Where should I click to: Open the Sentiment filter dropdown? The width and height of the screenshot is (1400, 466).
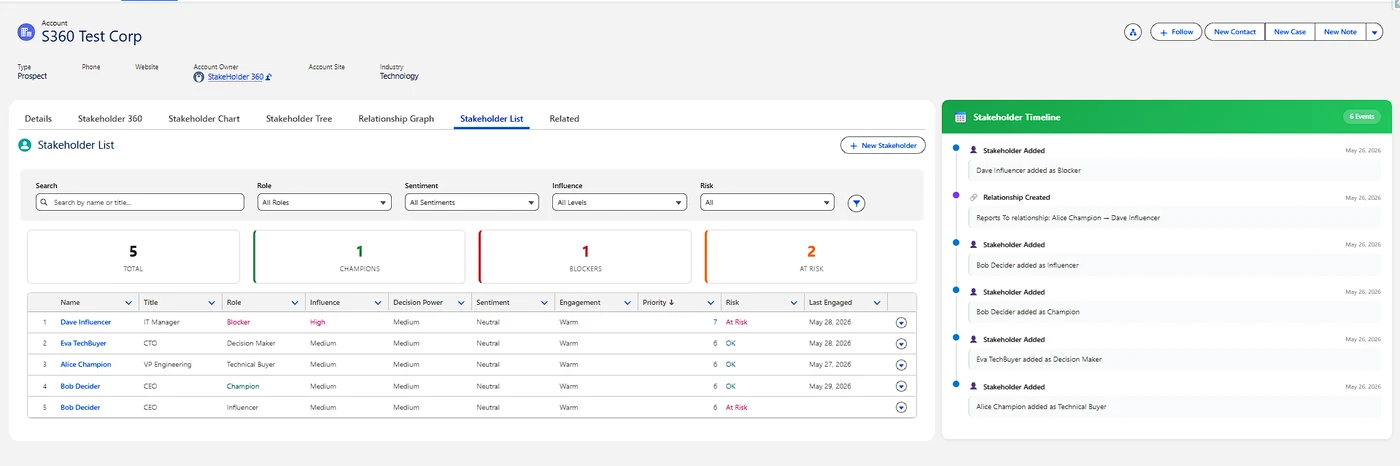point(472,202)
